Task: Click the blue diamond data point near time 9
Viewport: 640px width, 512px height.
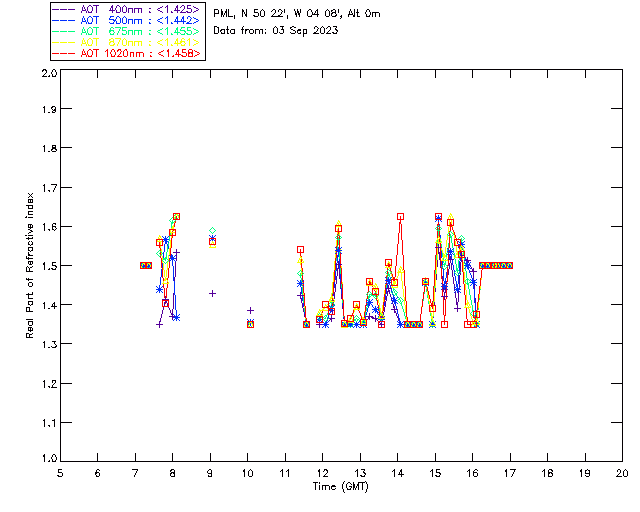Action: [212, 231]
